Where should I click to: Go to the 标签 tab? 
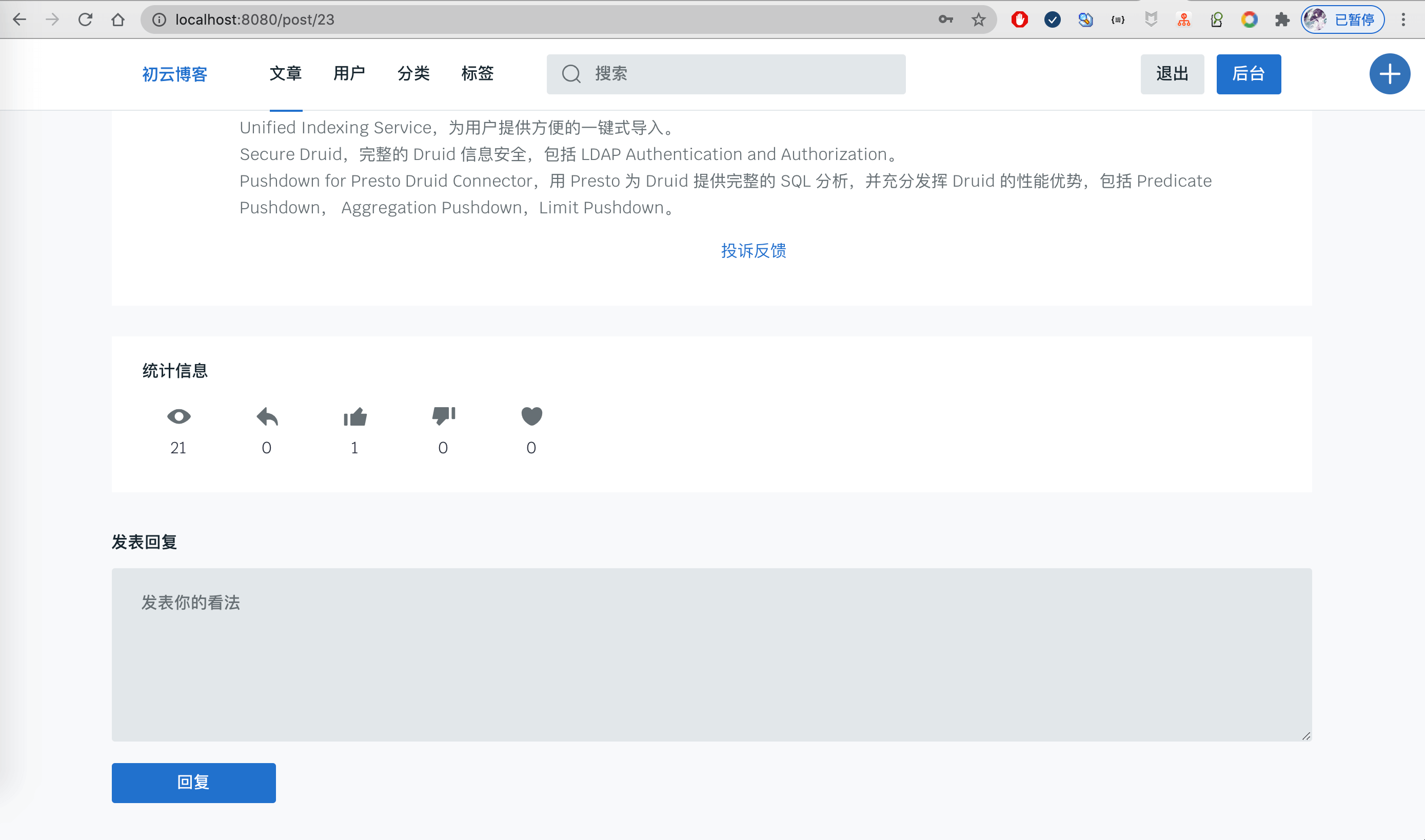(x=477, y=73)
